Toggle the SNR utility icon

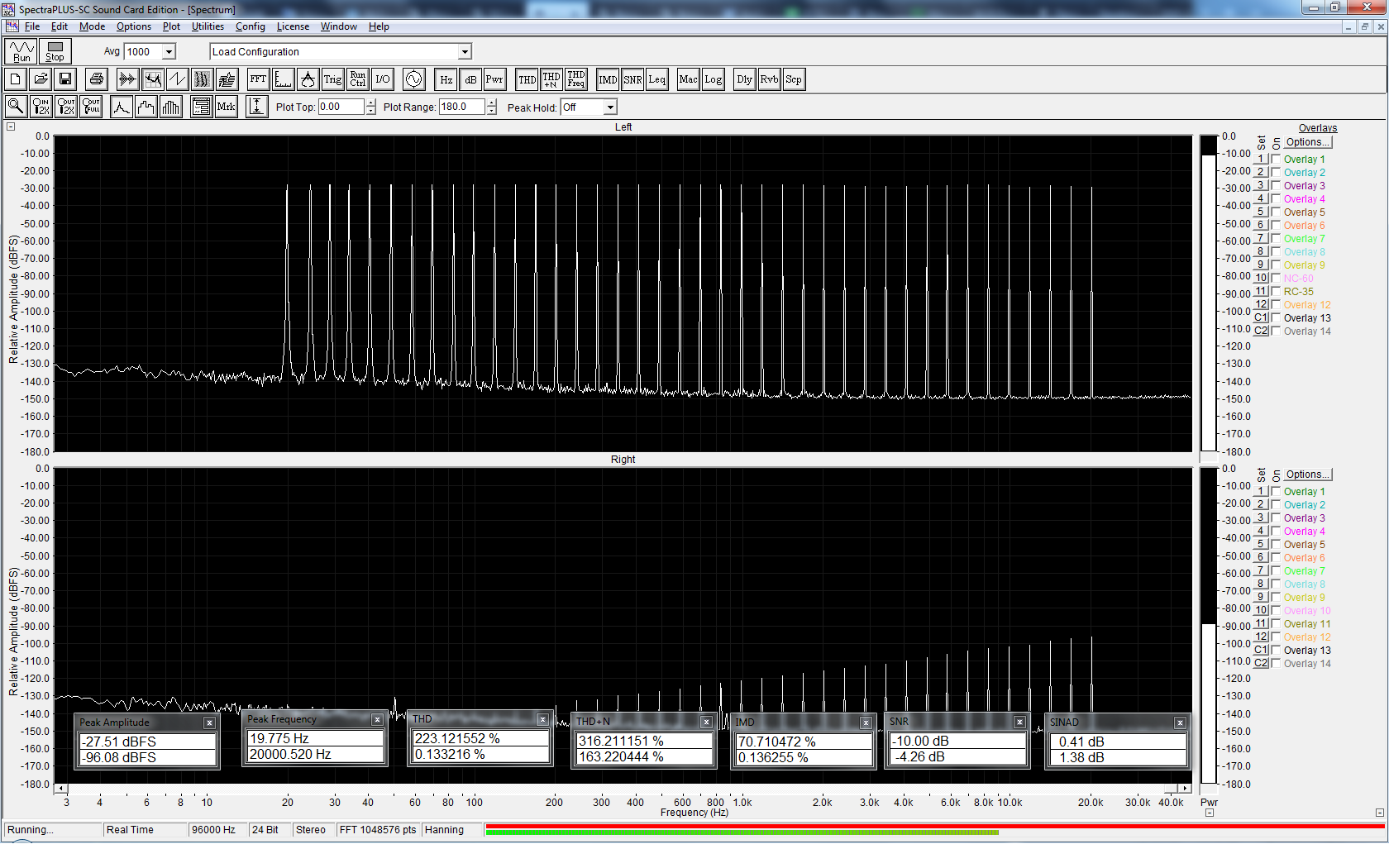tap(632, 79)
